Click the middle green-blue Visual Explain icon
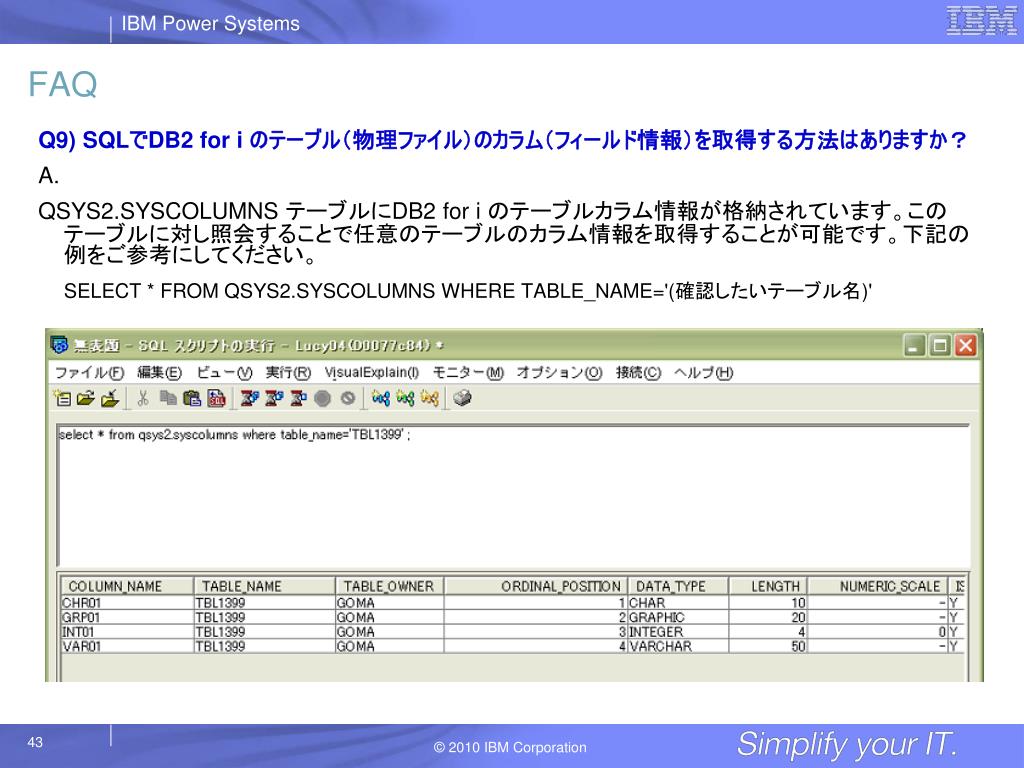 coord(405,398)
